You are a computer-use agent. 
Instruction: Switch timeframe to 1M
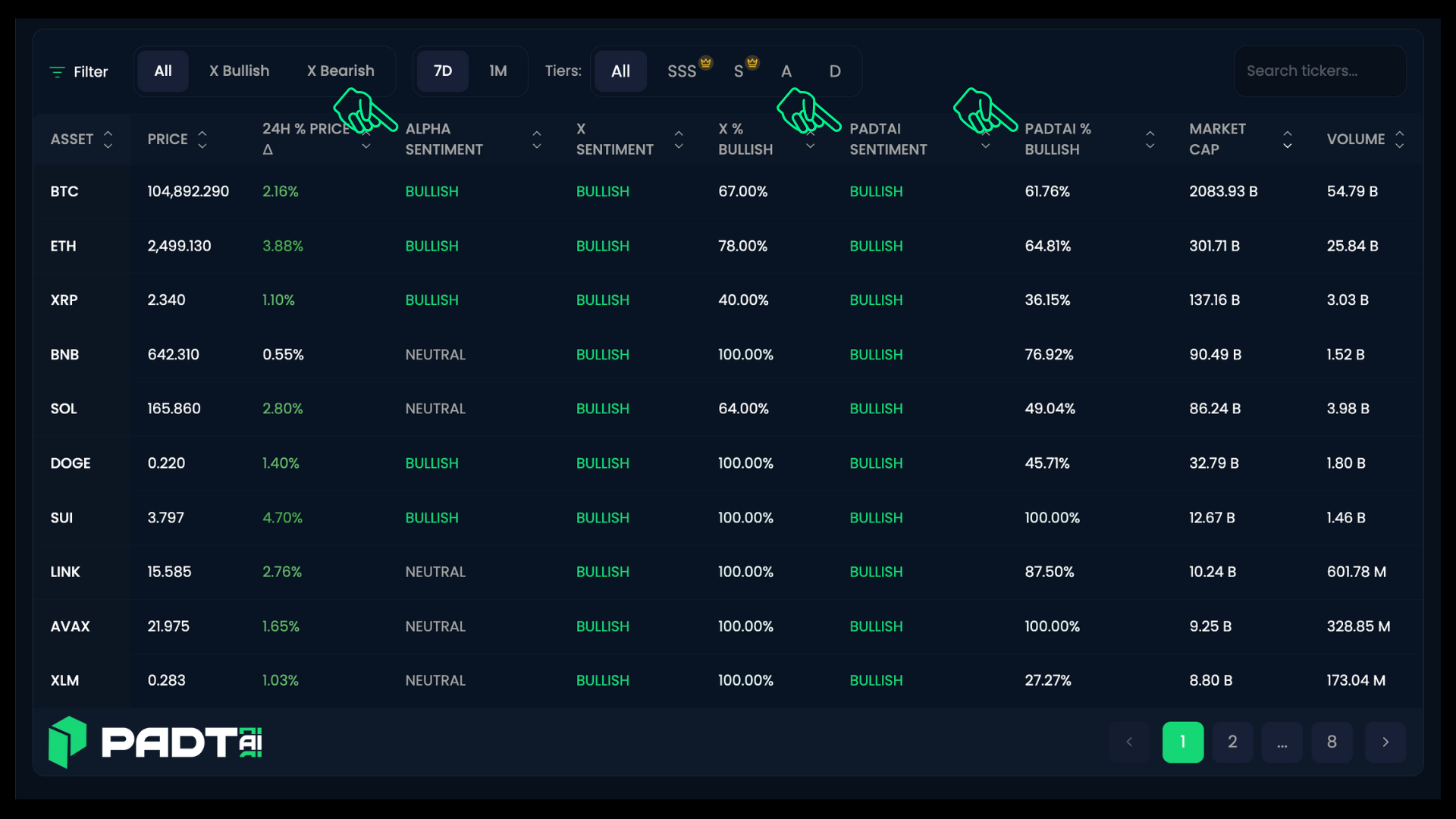pos(497,71)
